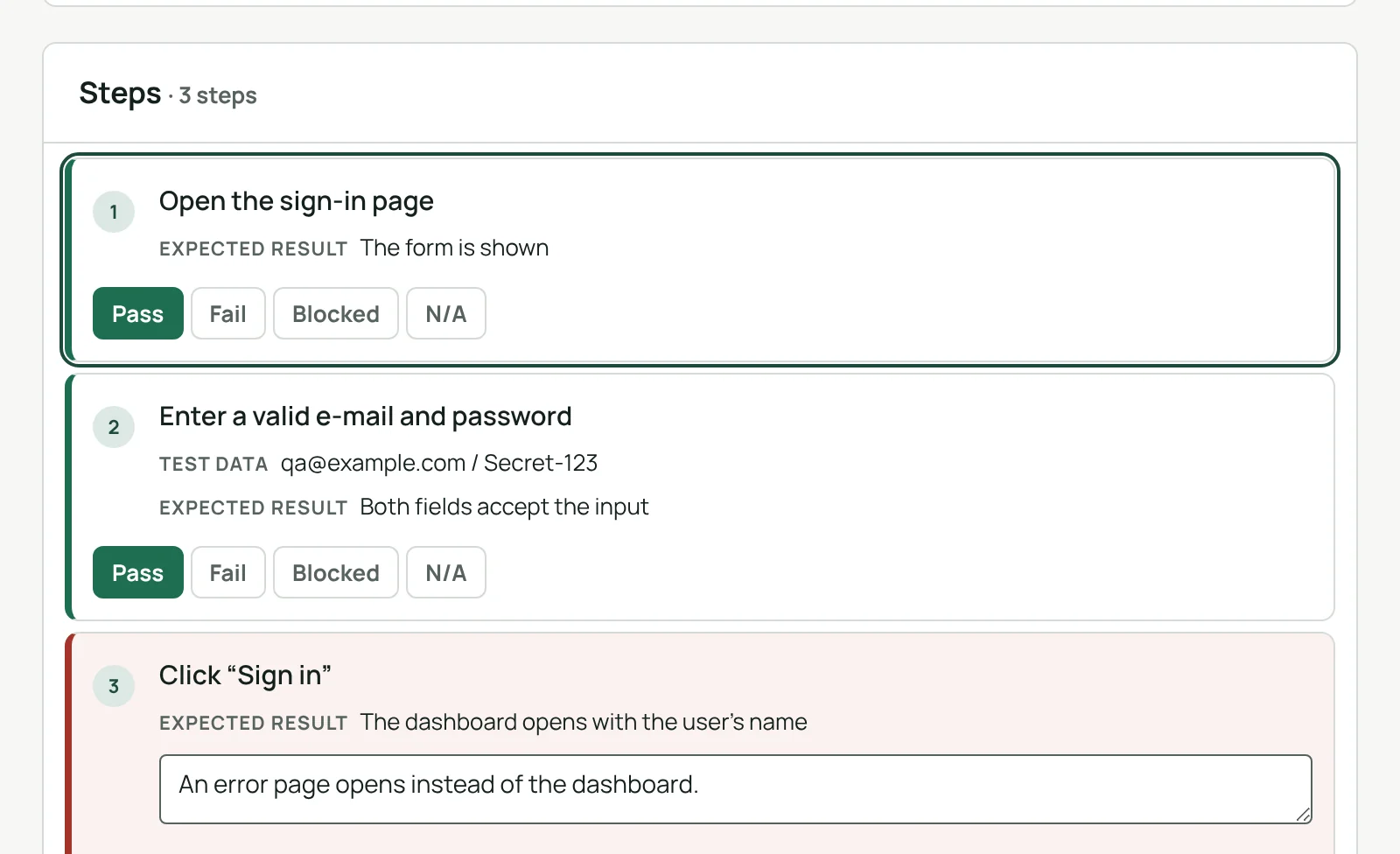Screen dimensions: 1400x854
Task: Click the '3 steps' count label
Action: tap(218, 95)
